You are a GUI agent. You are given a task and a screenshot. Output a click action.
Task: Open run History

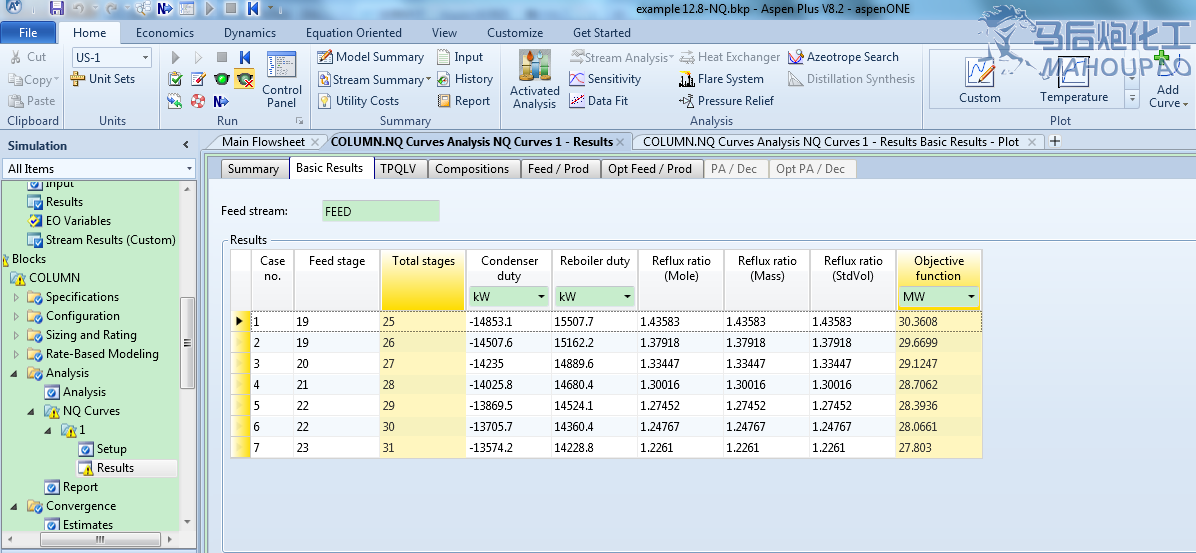pyautogui.click(x=465, y=79)
